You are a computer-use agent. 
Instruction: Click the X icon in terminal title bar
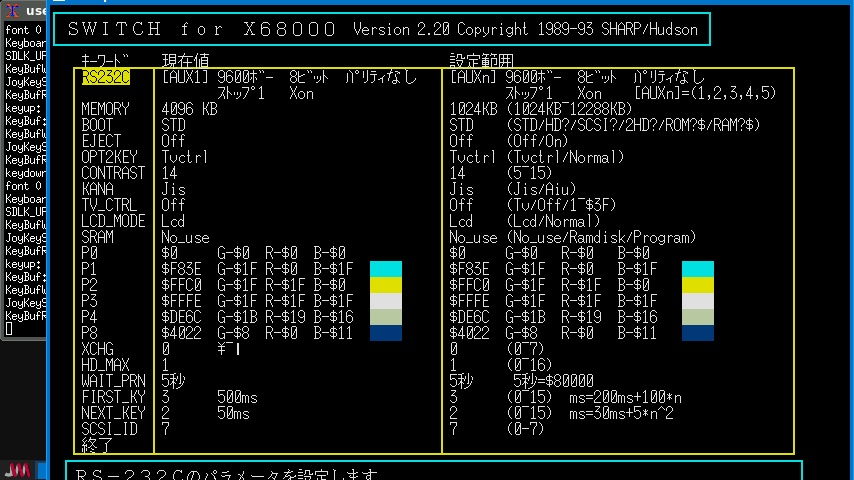pos(11,10)
